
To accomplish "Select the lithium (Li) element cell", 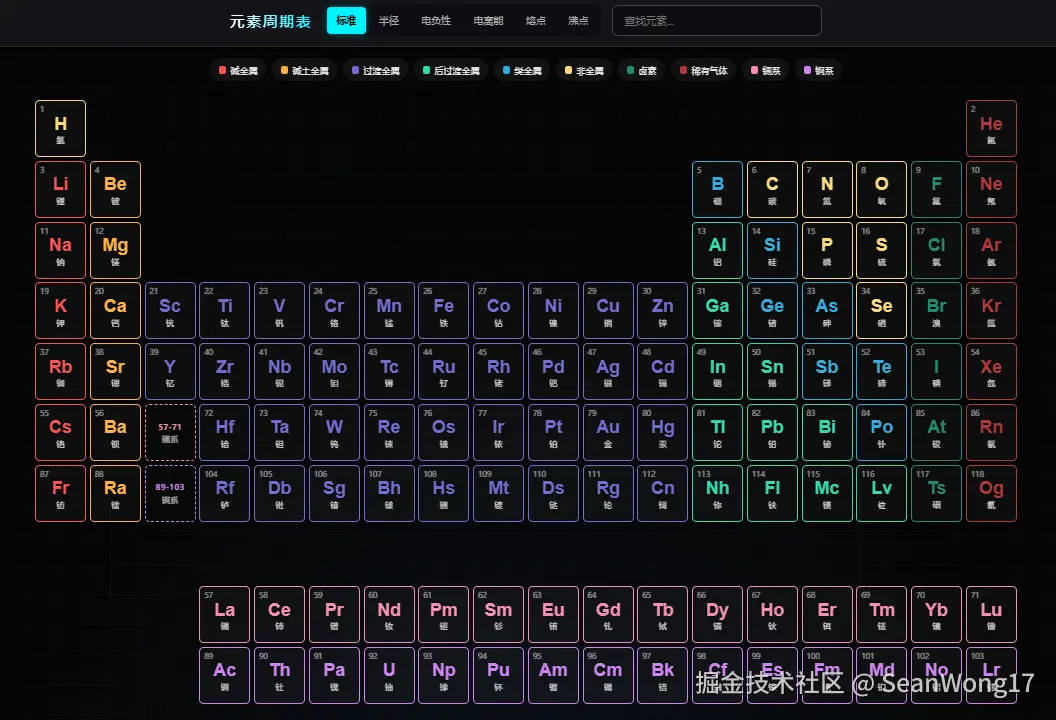I will coord(61,189).
